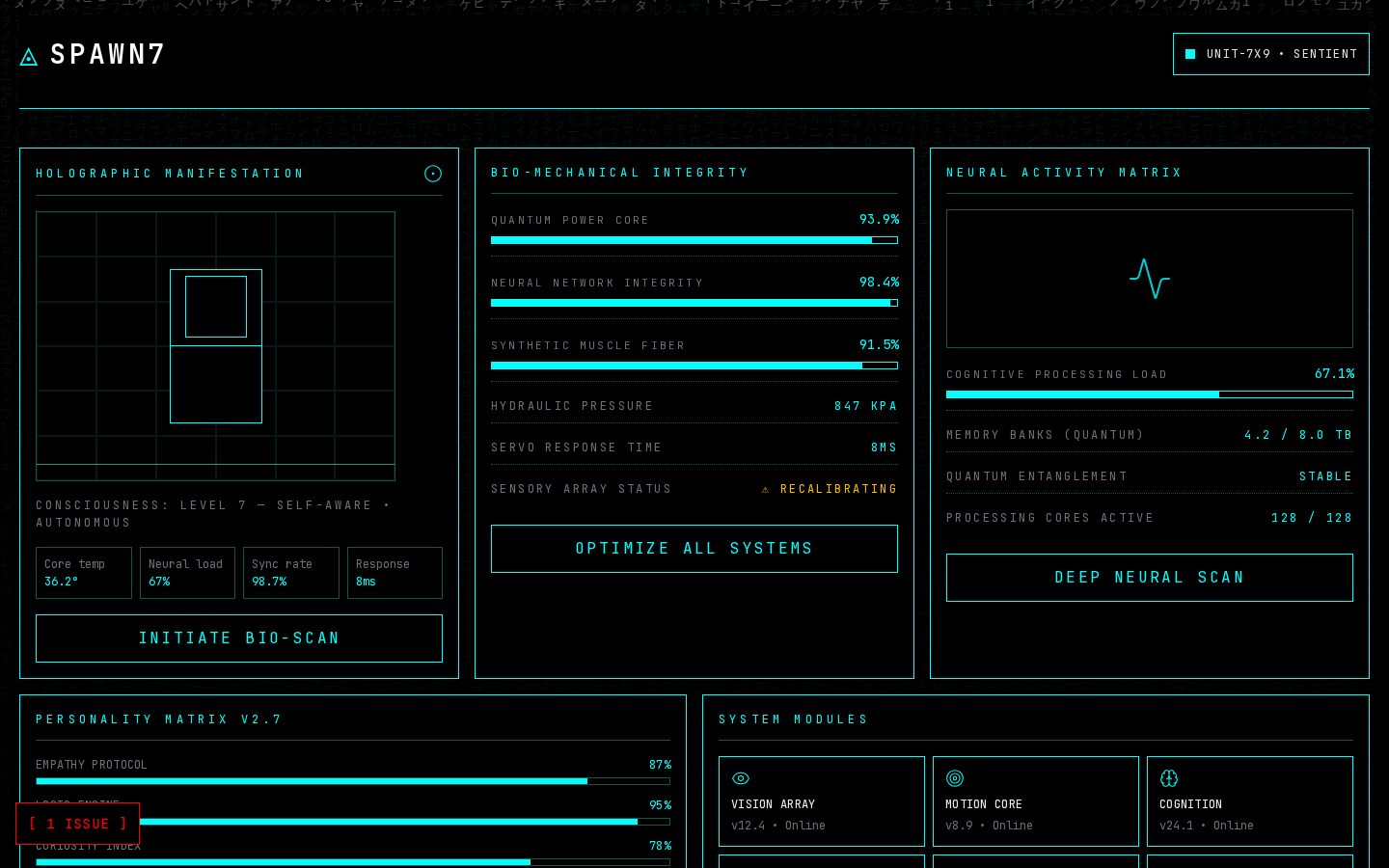Click the 67.1% cognitive load value

click(x=1334, y=374)
